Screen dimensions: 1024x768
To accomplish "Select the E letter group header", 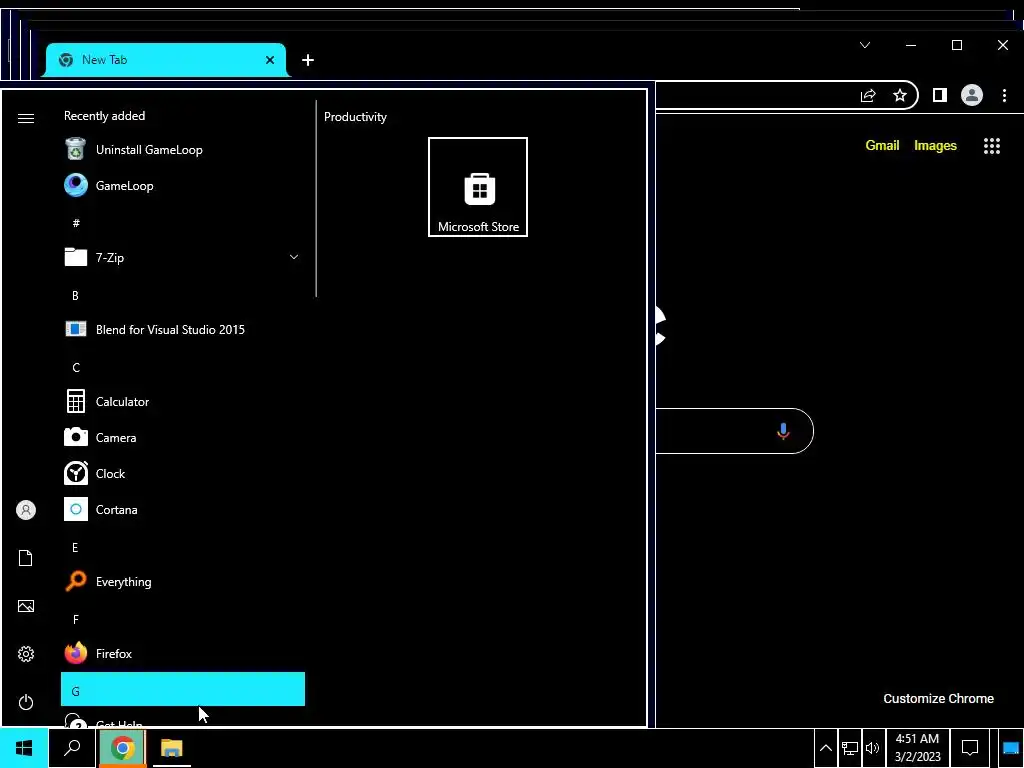I will pyautogui.click(x=183, y=547).
